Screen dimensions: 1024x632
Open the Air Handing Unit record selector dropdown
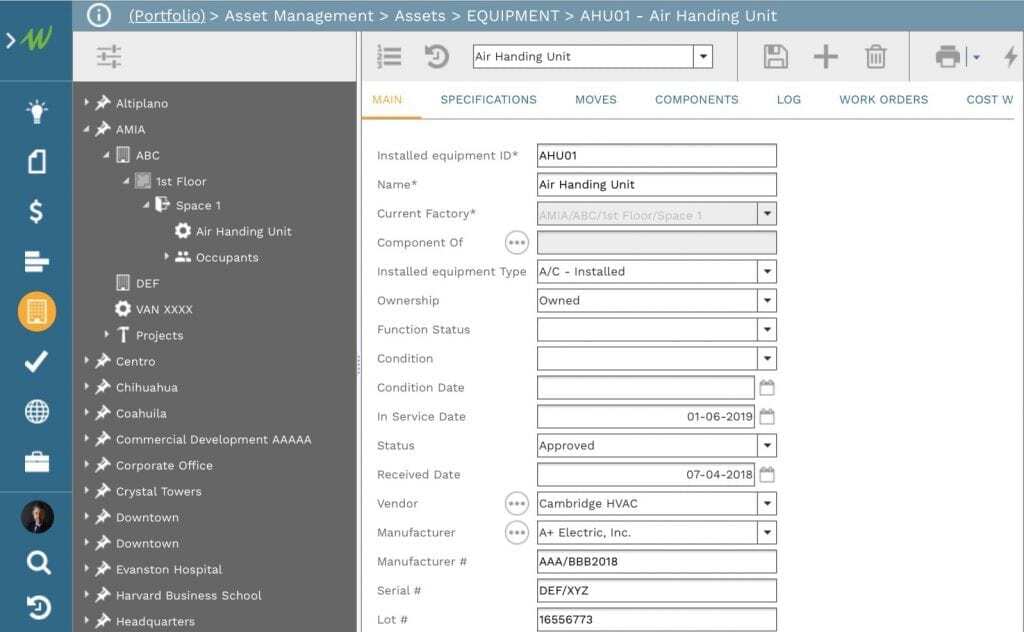tap(703, 57)
